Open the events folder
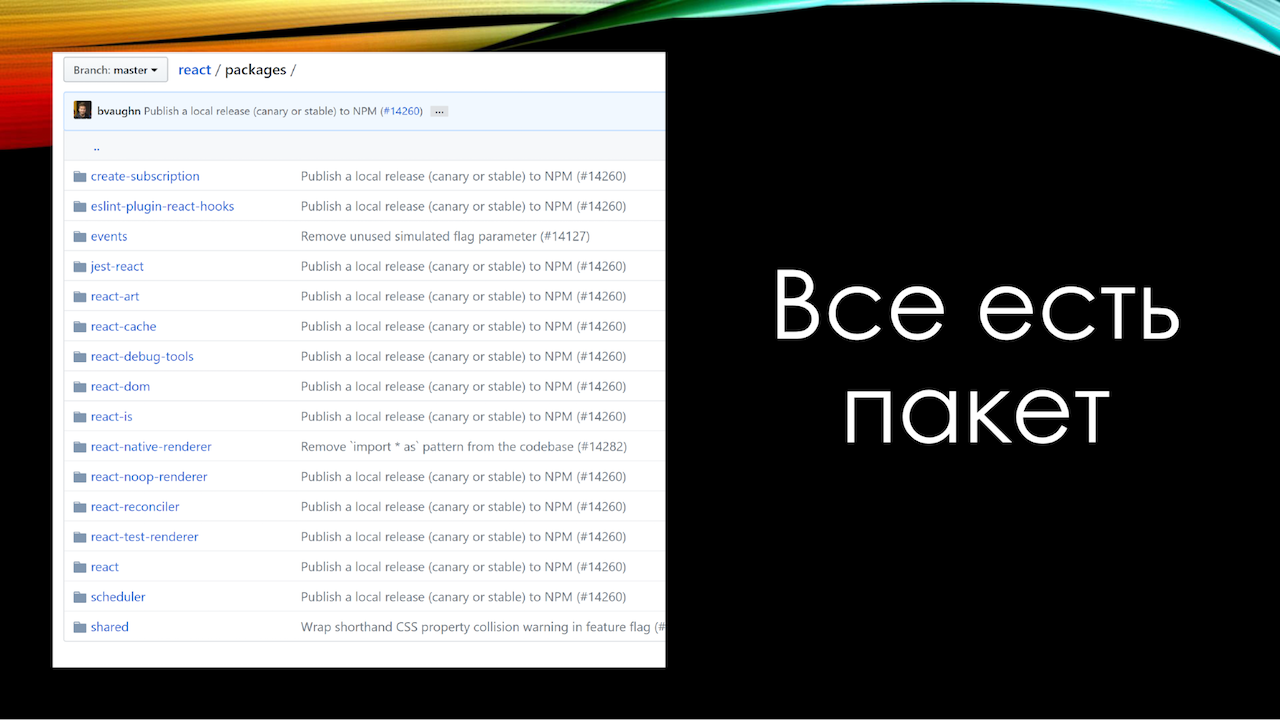1280x720 pixels. [x=109, y=236]
